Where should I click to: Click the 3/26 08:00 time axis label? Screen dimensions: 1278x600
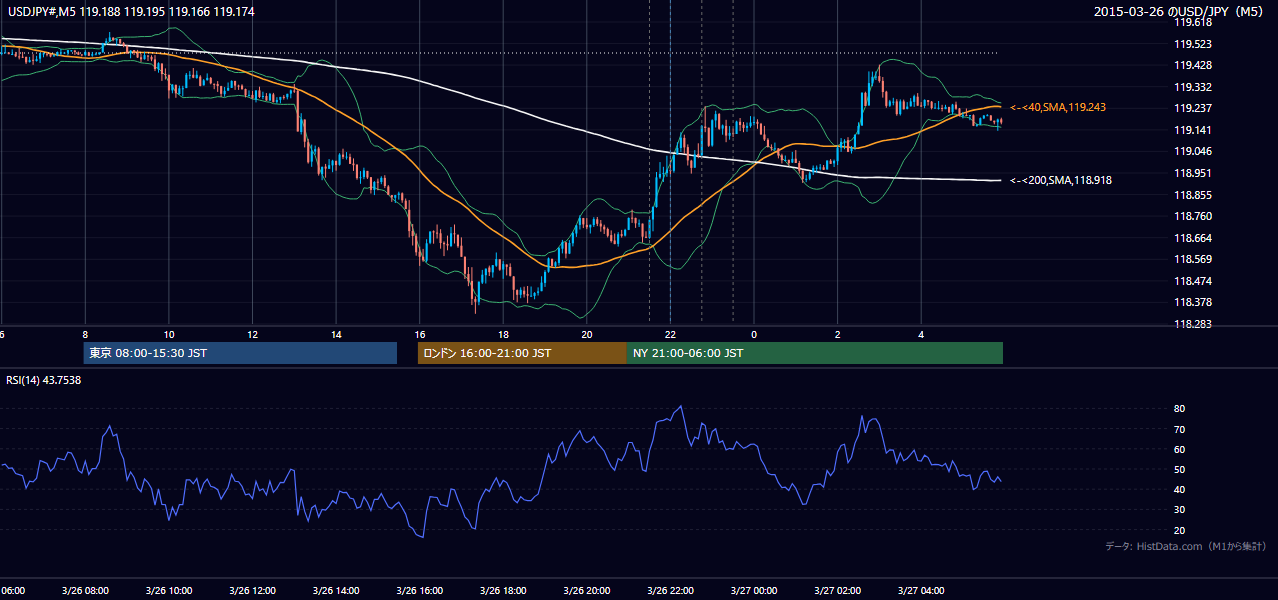coord(85,590)
